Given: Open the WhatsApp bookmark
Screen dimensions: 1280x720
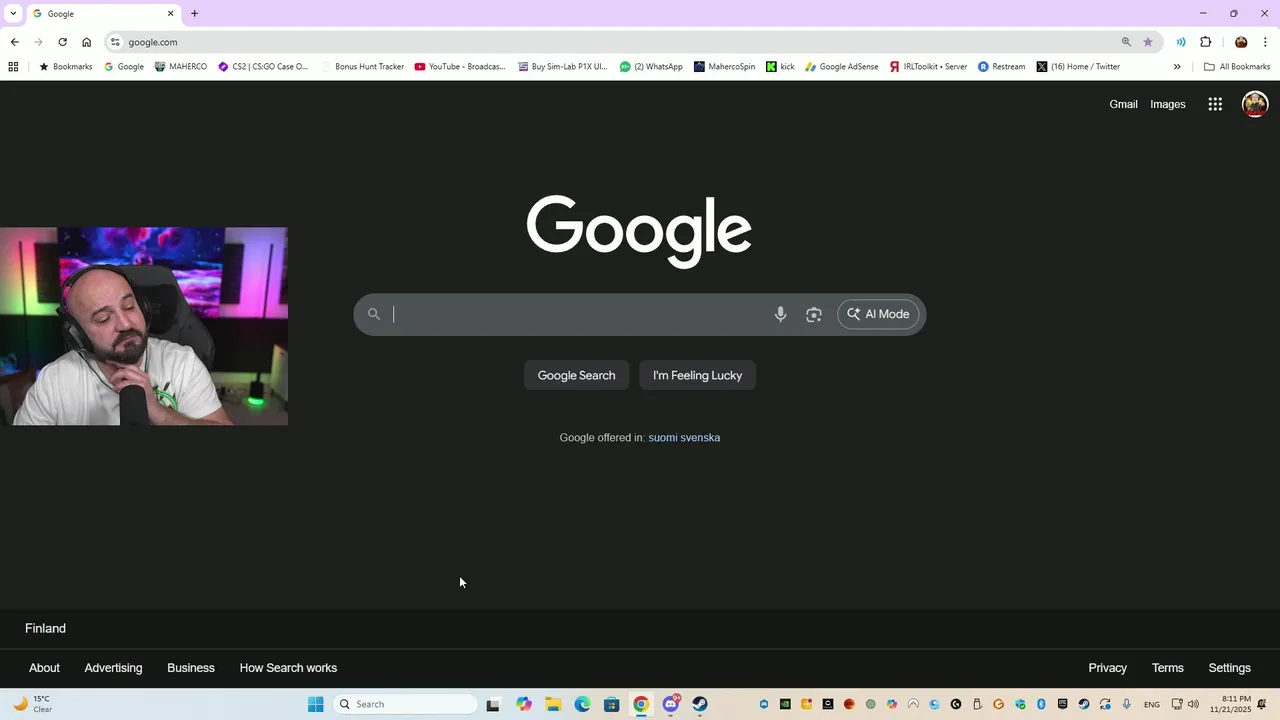Looking at the screenshot, I should point(651,67).
